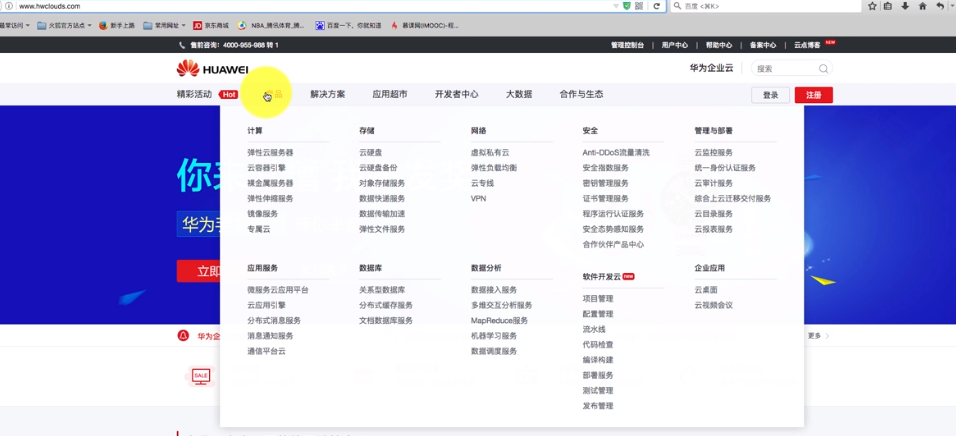Open 云点博客 link
Screen dimensions: 956x436
click(x=807, y=45)
